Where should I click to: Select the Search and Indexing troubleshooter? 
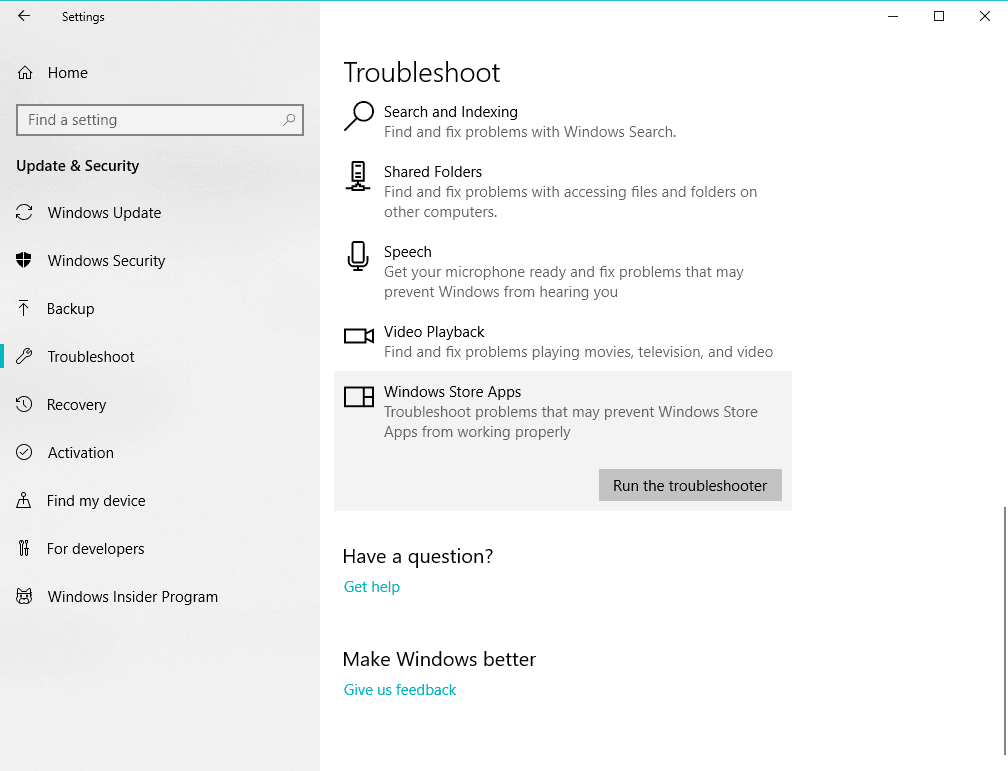(562, 121)
